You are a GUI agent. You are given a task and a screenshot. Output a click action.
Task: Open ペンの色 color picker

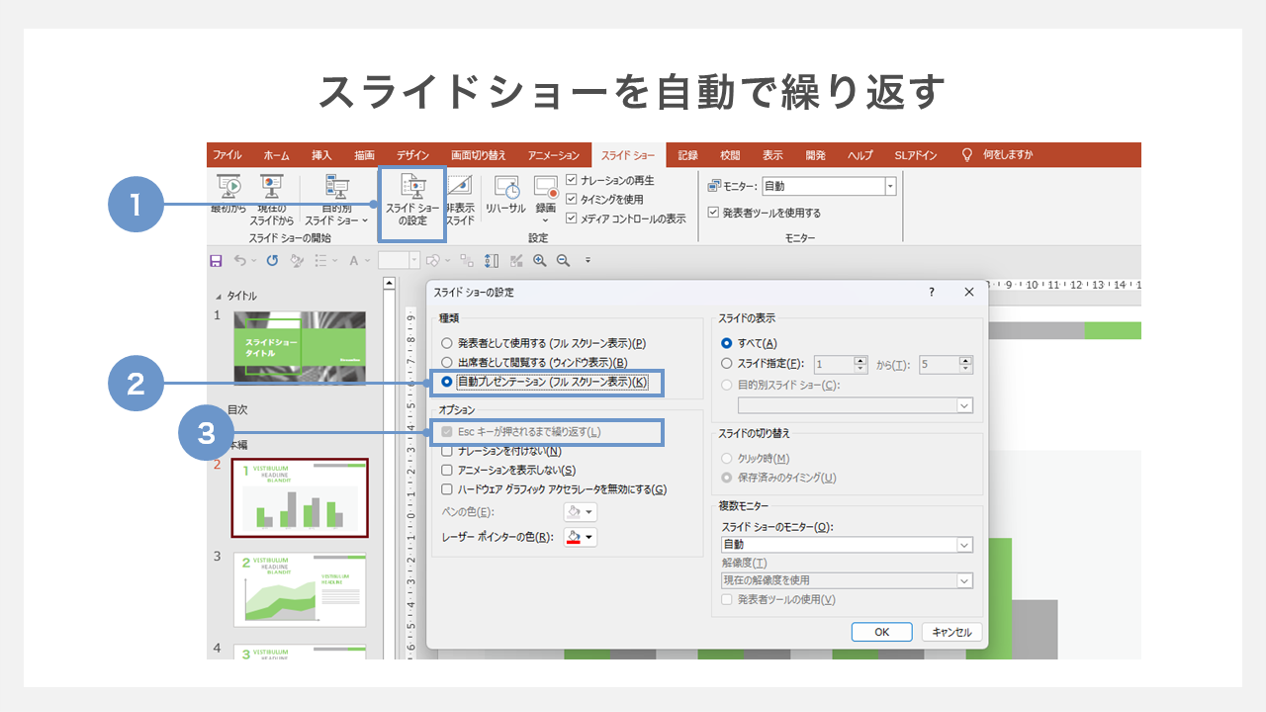(580, 512)
